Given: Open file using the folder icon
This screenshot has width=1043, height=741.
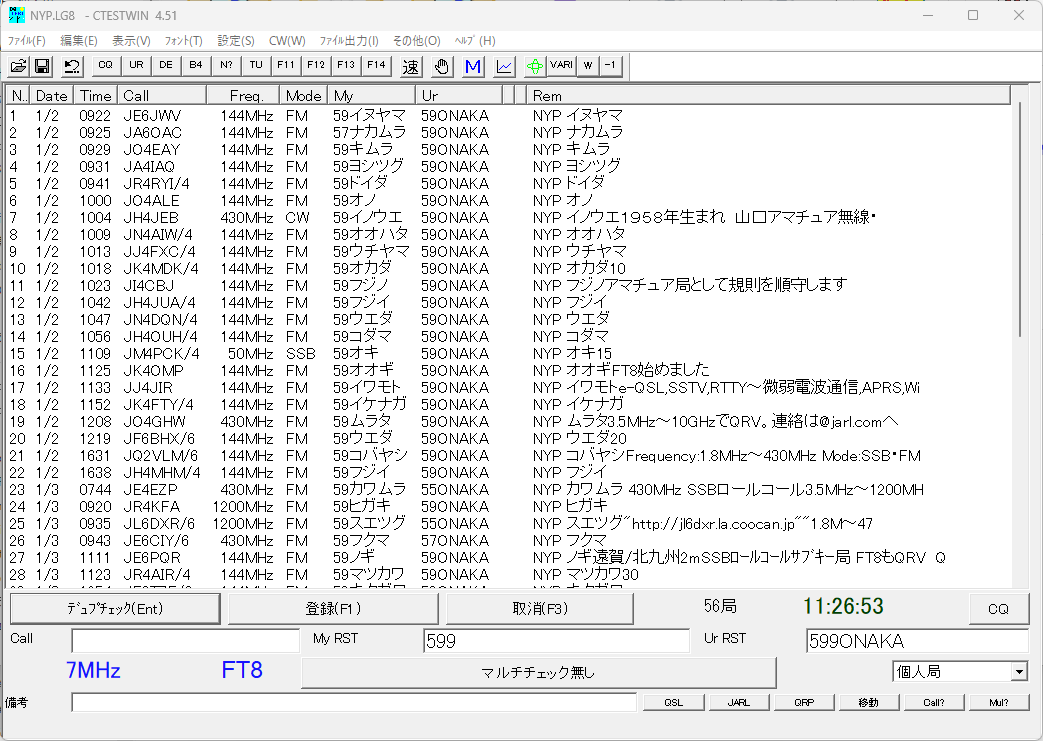Looking at the screenshot, I should point(19,66).
